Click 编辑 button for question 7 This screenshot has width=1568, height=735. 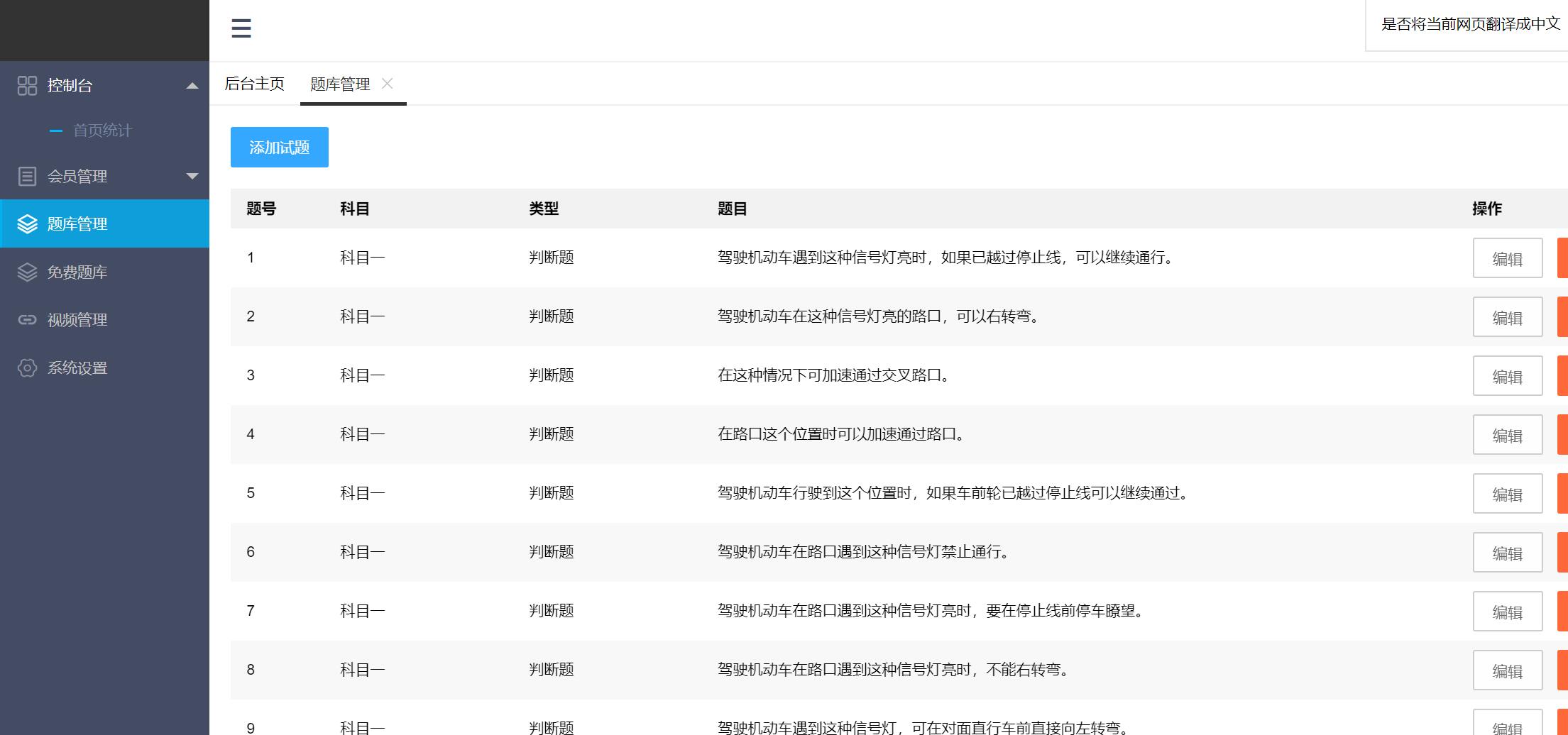tap(1507, 612)
